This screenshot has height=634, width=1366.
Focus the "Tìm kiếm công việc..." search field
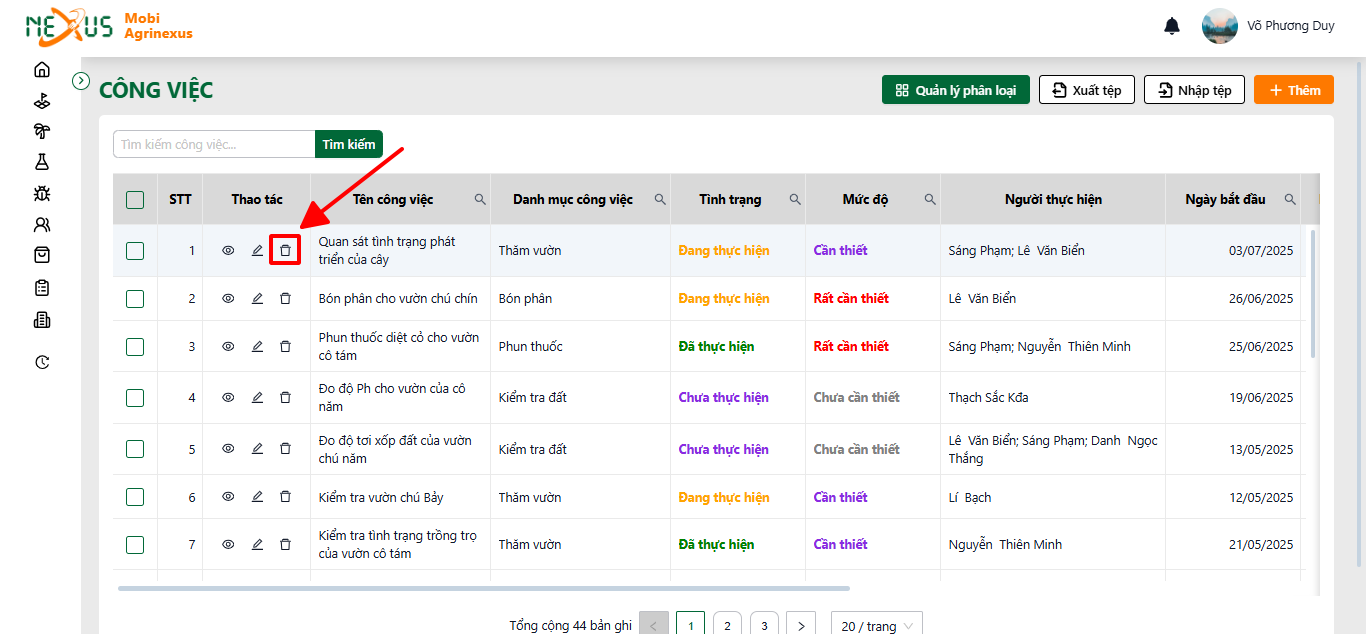[x=214, y=144]
